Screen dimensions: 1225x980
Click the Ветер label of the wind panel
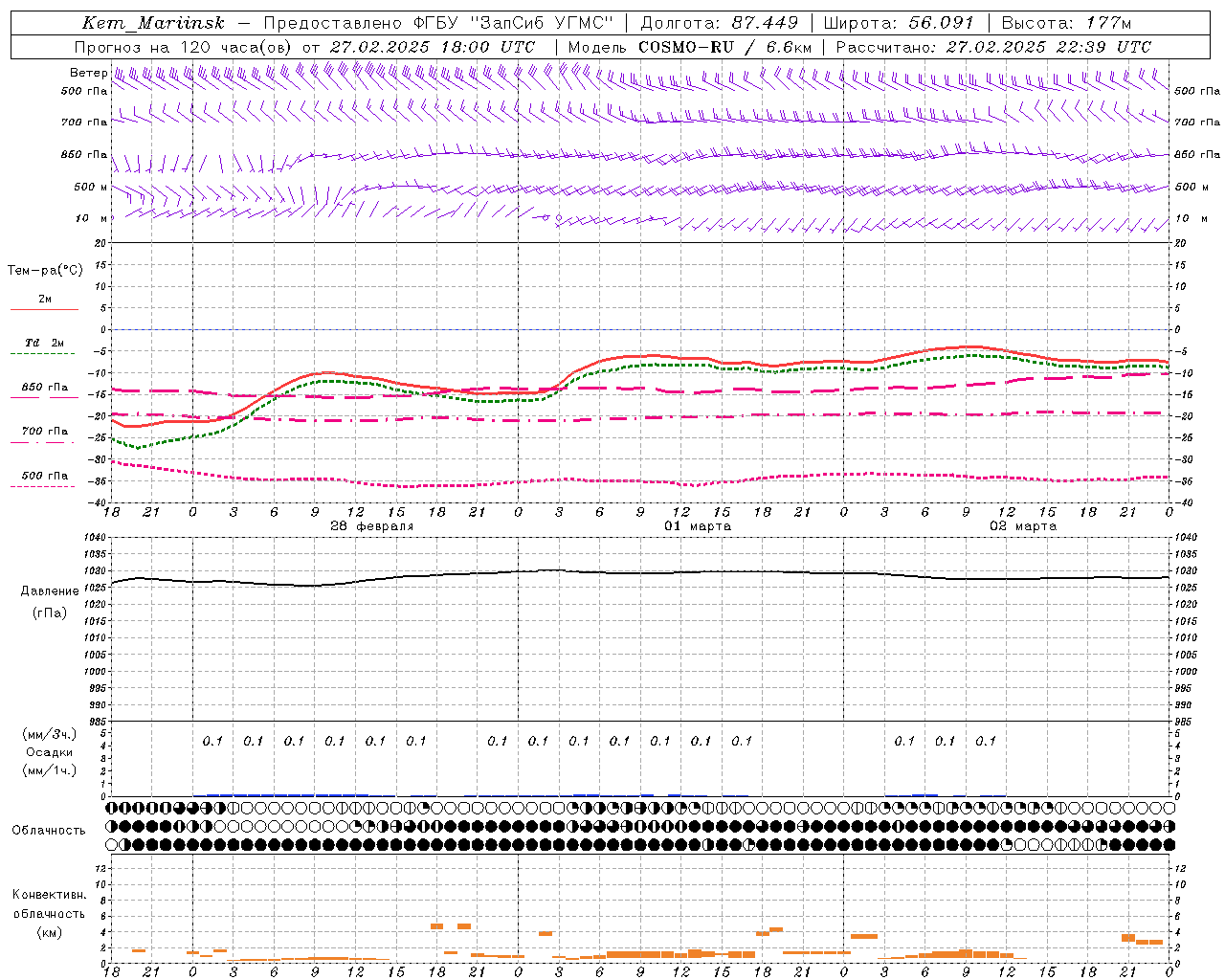(x=88, y=73)
